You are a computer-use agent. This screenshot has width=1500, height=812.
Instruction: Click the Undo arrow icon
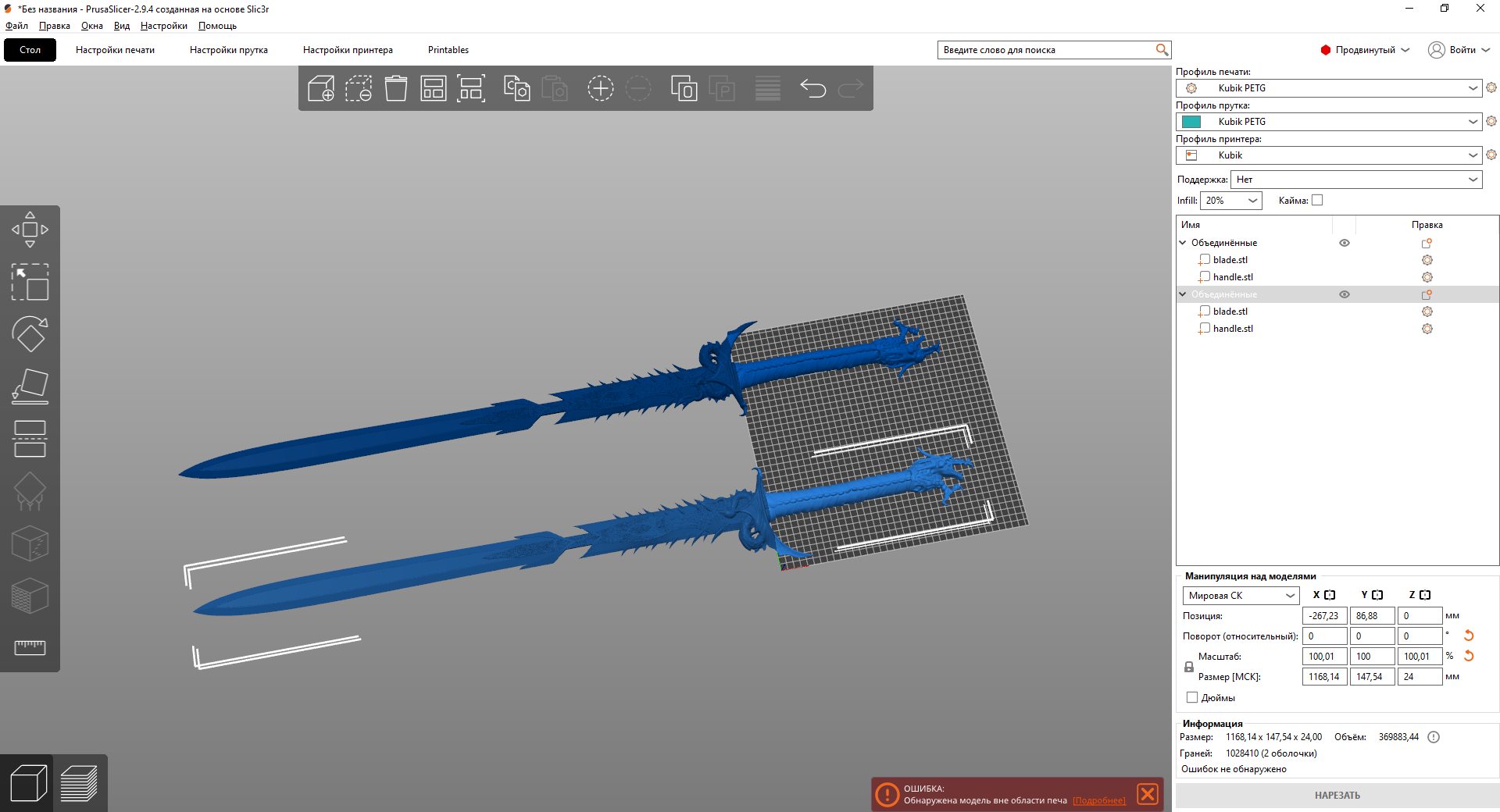pyautogui.click(x=813, y=88)
